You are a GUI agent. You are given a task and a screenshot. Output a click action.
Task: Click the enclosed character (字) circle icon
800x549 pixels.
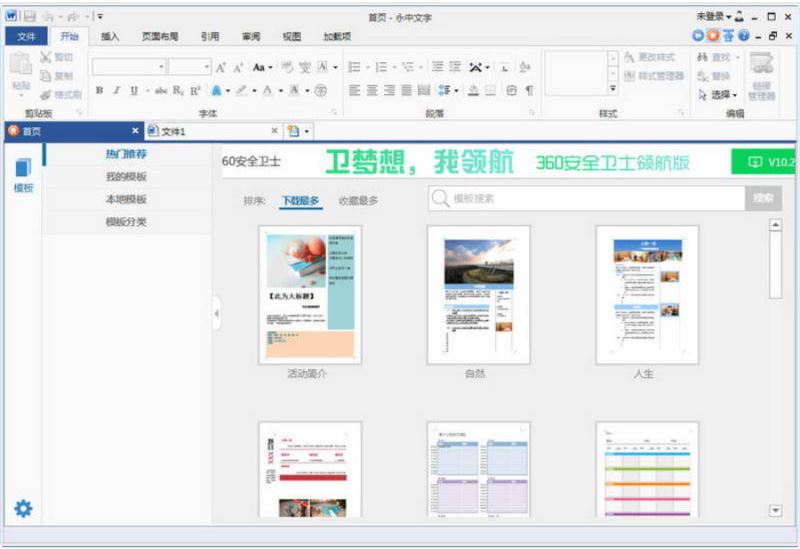click(320, 91)
